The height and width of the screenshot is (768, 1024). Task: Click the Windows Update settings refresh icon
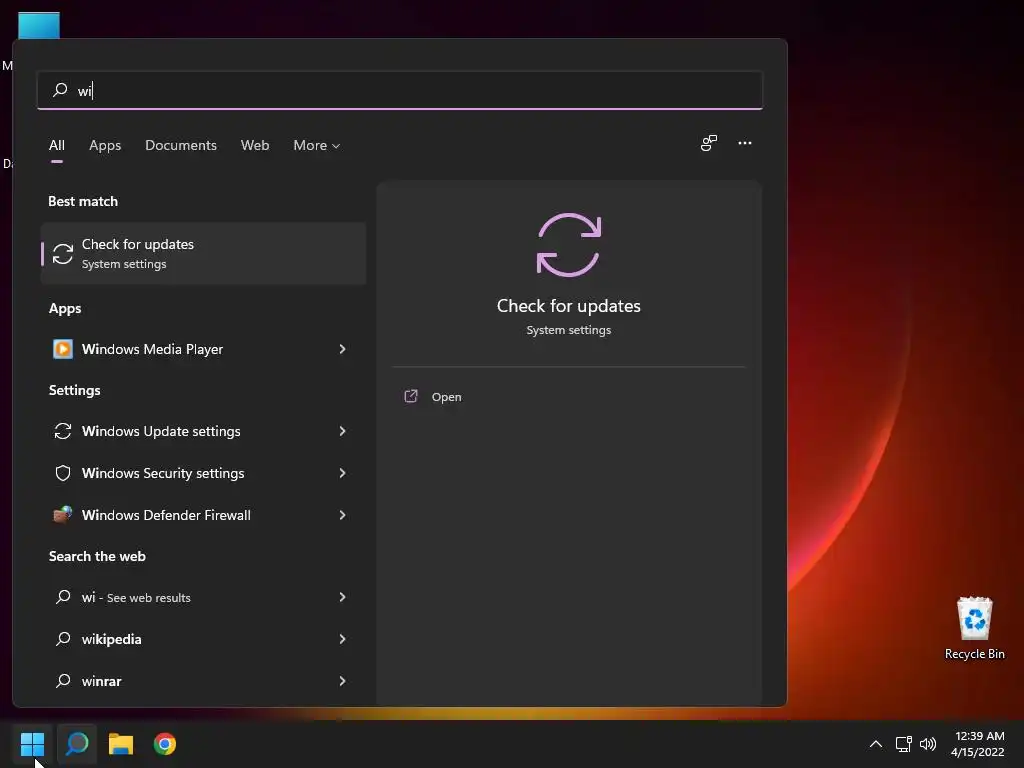pyautogui.click(x=63, y=431)
